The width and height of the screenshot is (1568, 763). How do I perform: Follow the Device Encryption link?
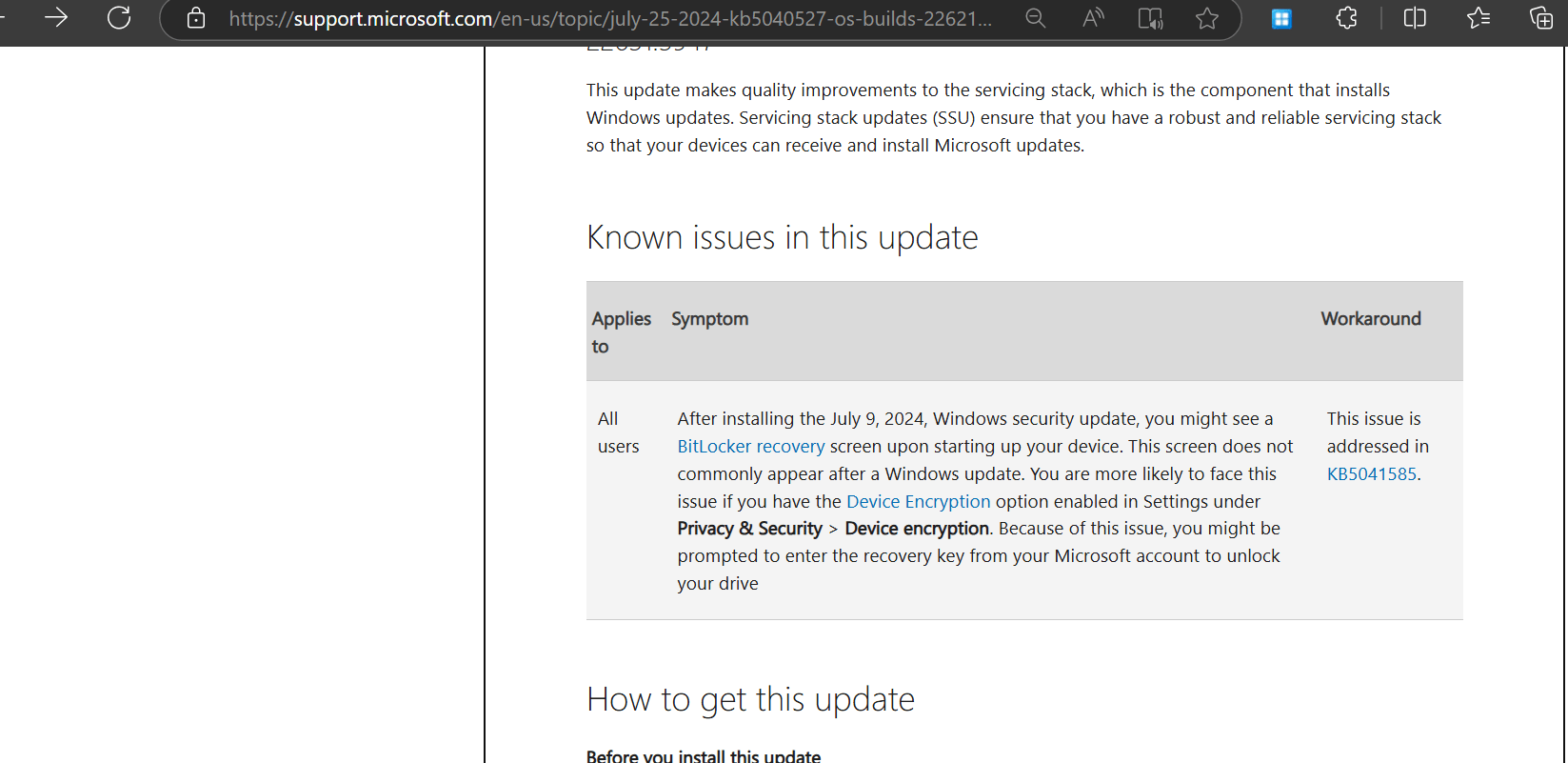click(919, 501)
